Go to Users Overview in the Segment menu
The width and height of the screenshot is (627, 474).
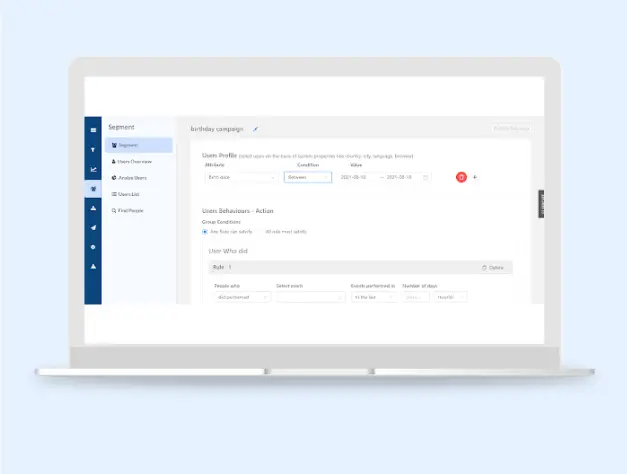click(133, 161)
